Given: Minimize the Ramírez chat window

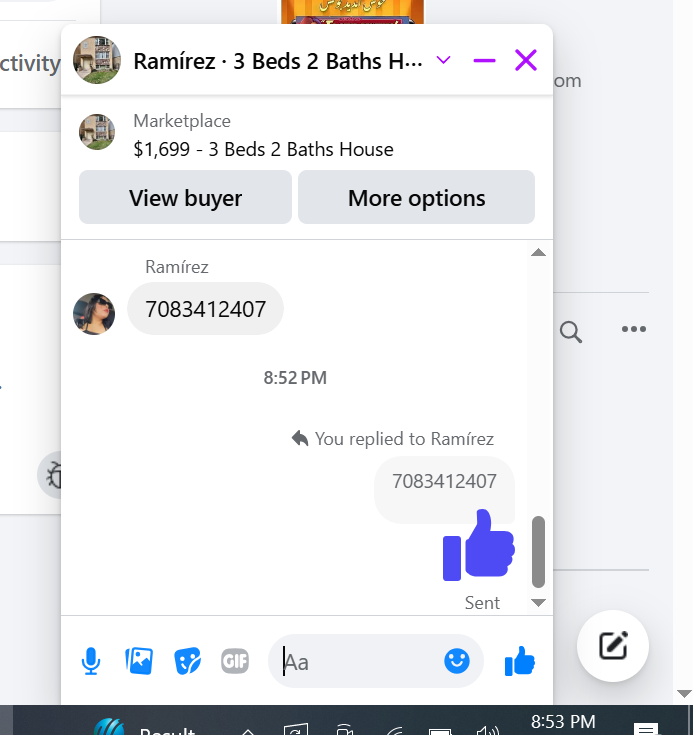Looking at the screenshot, I should coord(484,60).
